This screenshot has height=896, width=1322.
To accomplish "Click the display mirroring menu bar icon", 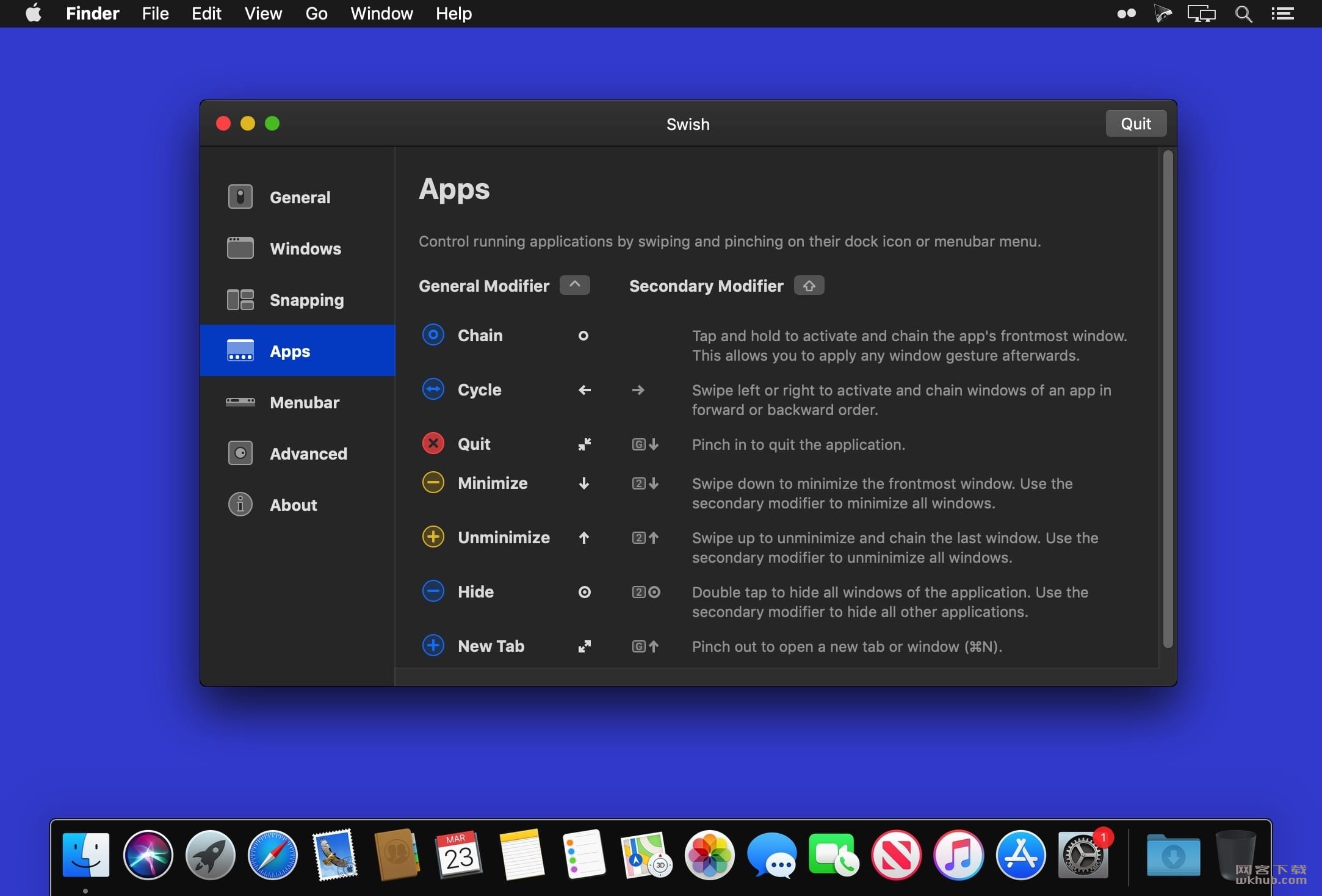I will (x=1201, y=13).
